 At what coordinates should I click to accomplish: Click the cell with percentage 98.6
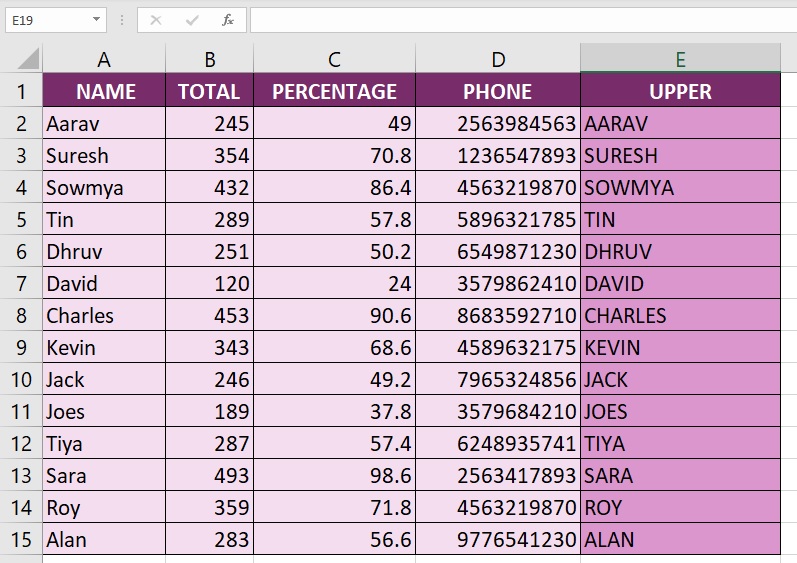click(x=334, y=476)
